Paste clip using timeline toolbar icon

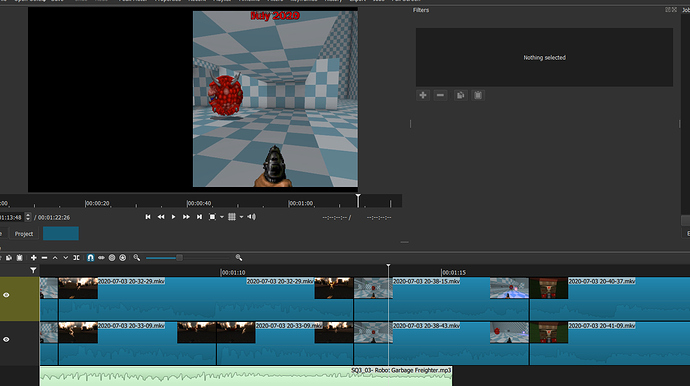pos(19,258)
